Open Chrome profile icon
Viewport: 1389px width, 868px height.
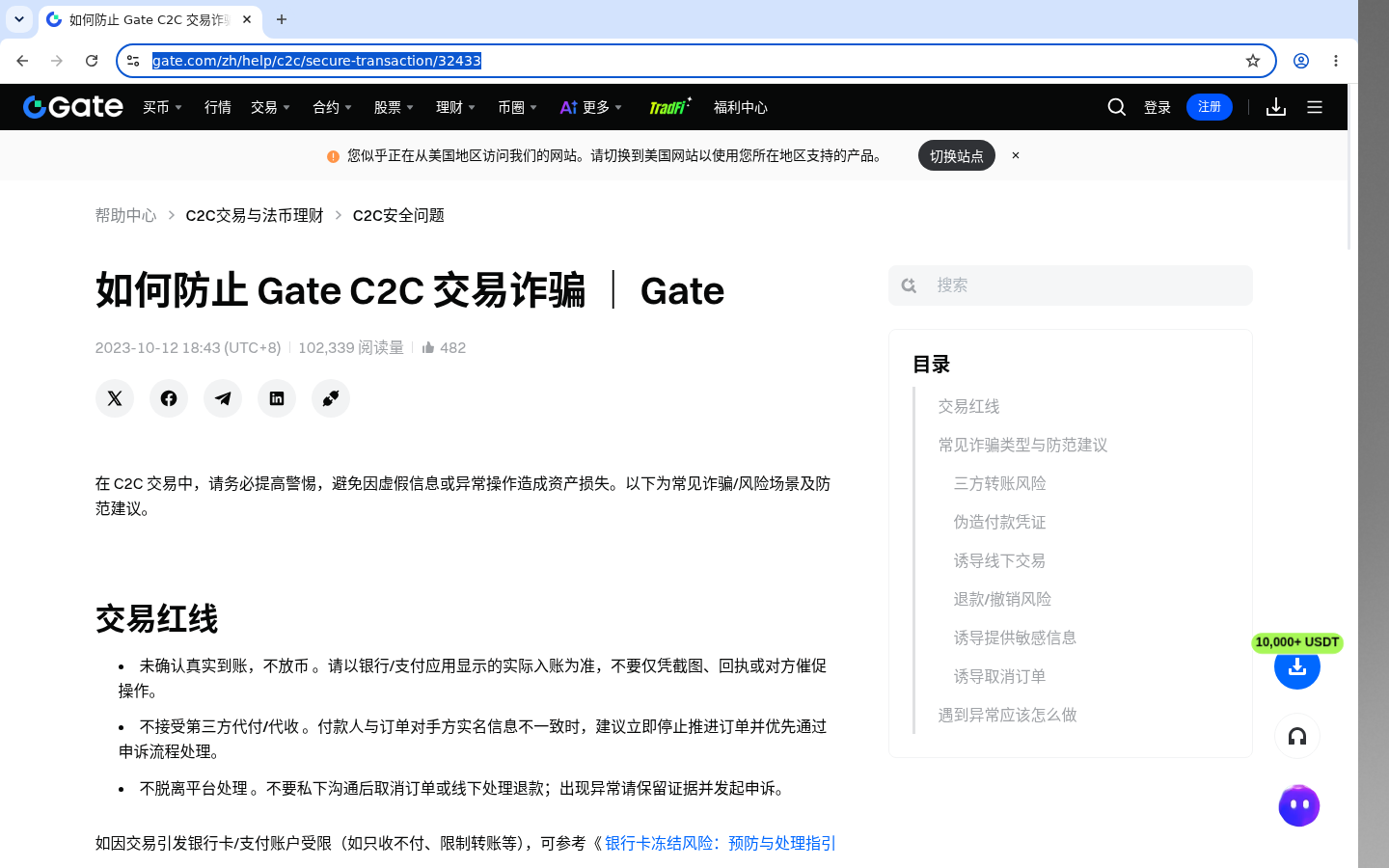point(1301,61)
